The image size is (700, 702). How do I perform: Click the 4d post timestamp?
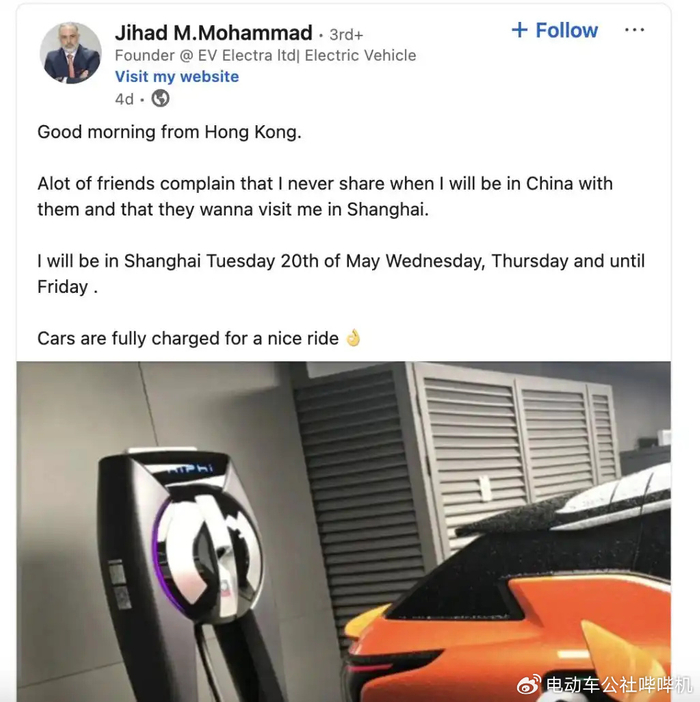(x=124, y=98)
